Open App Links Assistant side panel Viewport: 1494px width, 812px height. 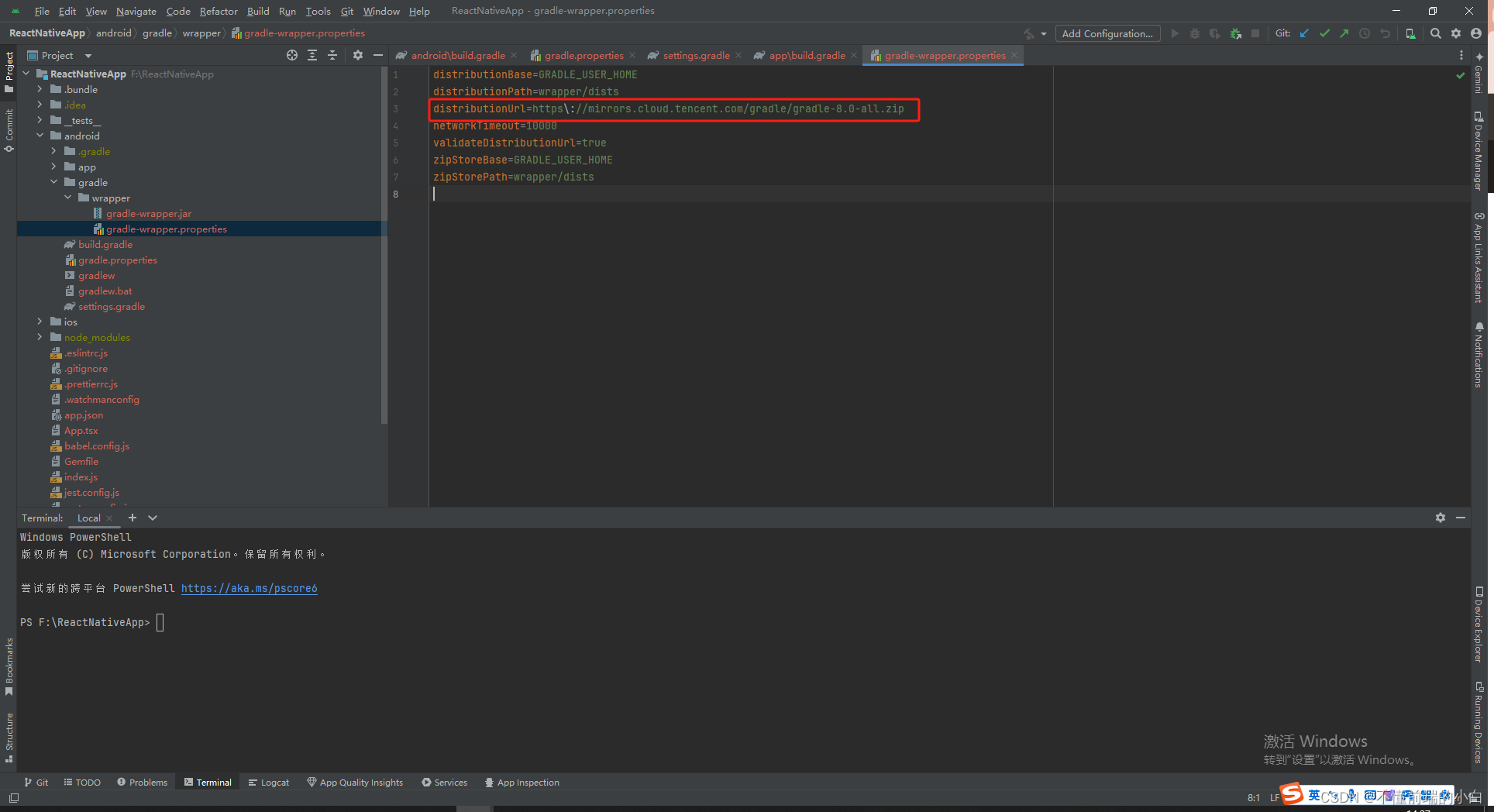[1479, 257]
